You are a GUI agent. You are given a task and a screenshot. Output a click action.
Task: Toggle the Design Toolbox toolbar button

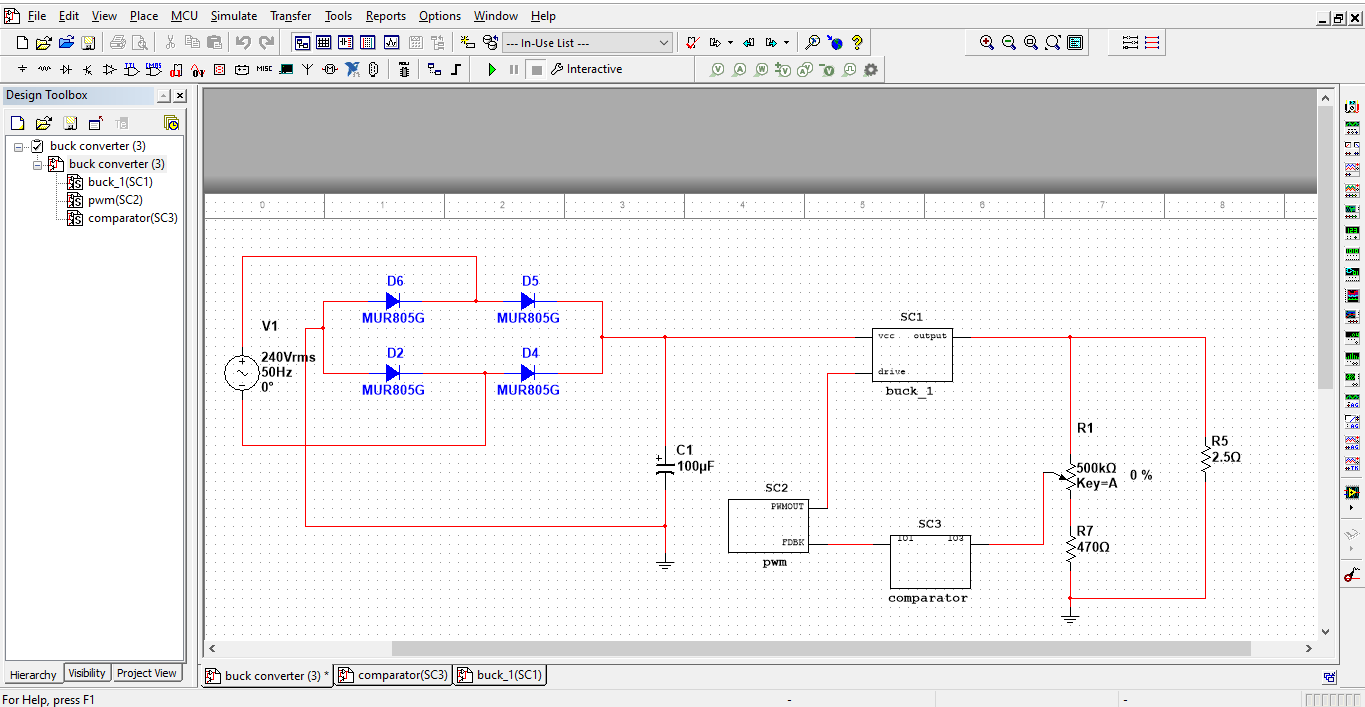(301, 43)
